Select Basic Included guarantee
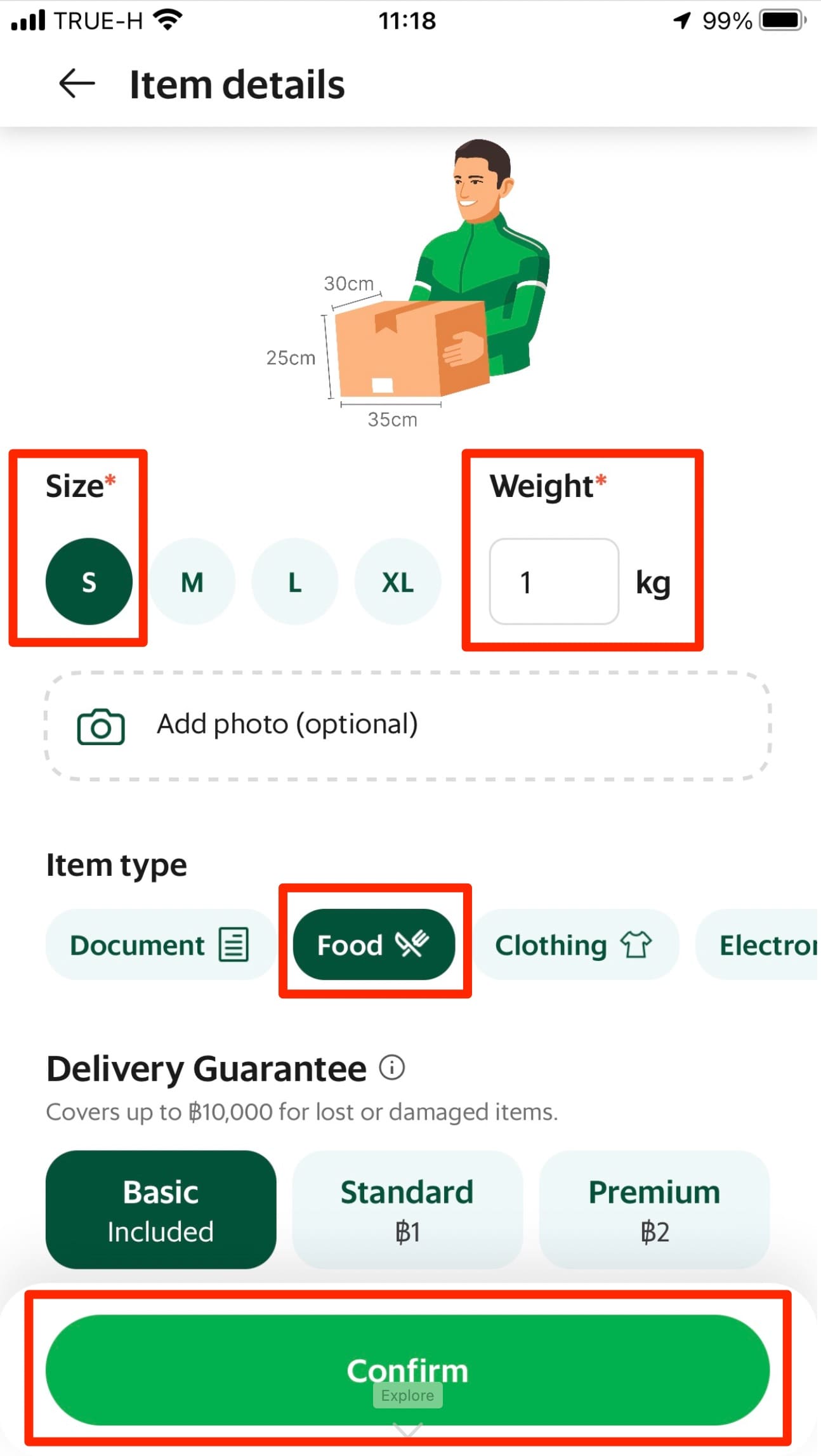This screenshot has height=1456, width=821. (x=161, y=1210)
